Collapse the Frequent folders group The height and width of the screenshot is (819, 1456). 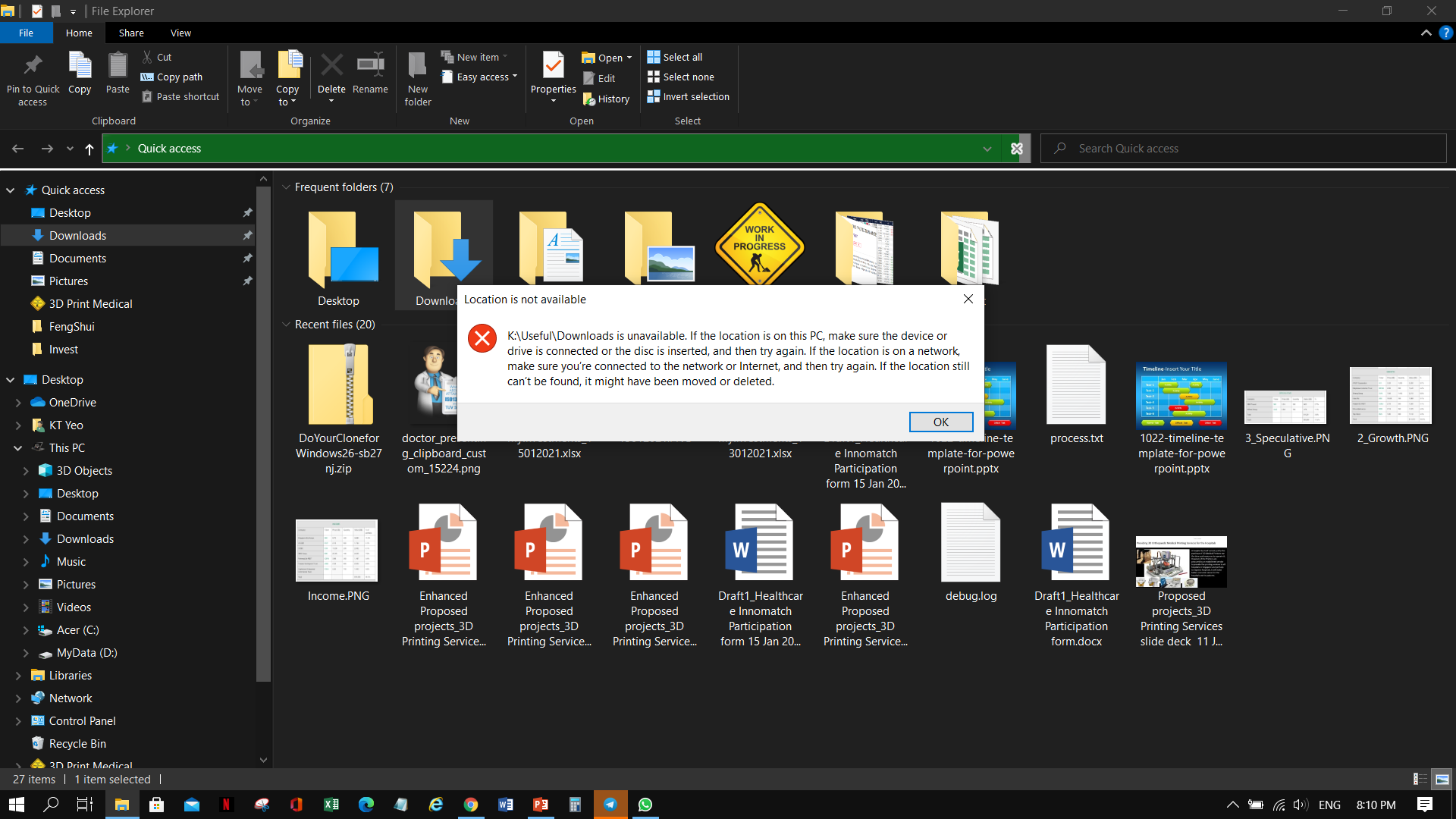[x=286, y=187]
